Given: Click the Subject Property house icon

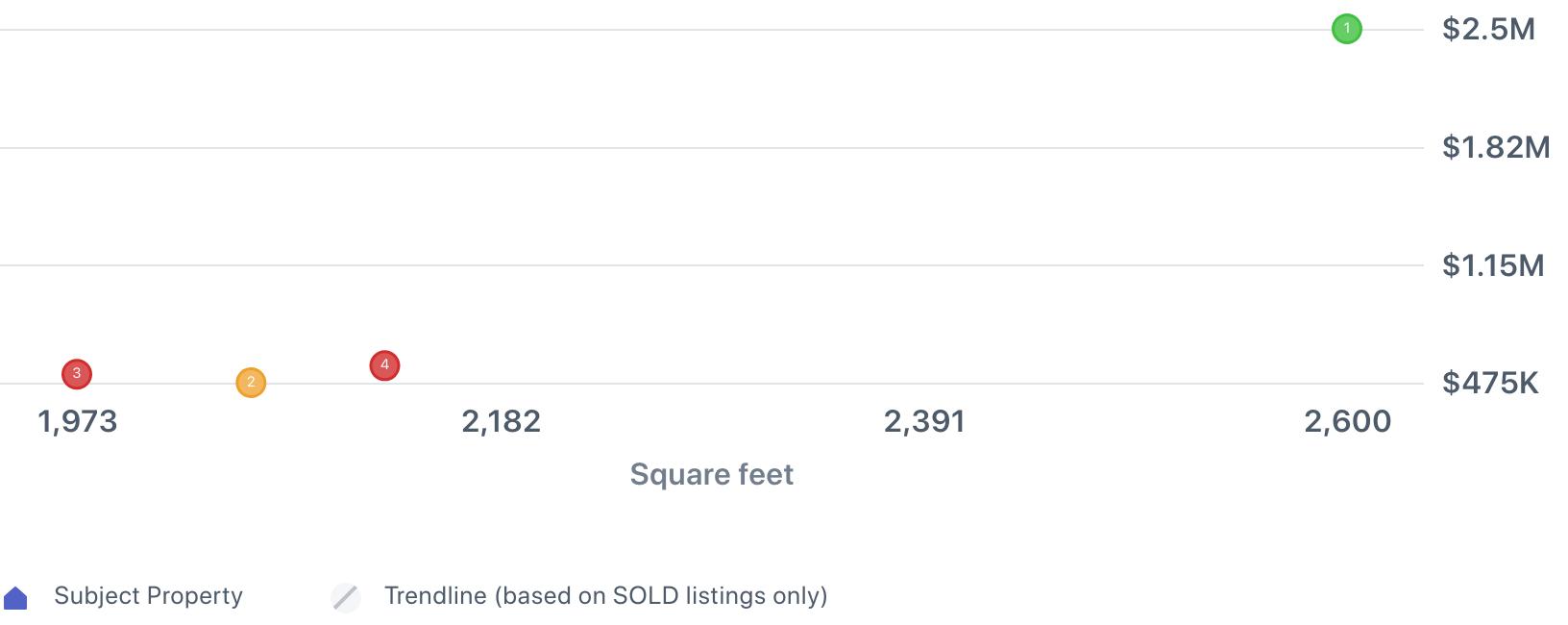Looking at the screenshot, I should (16, 598).
